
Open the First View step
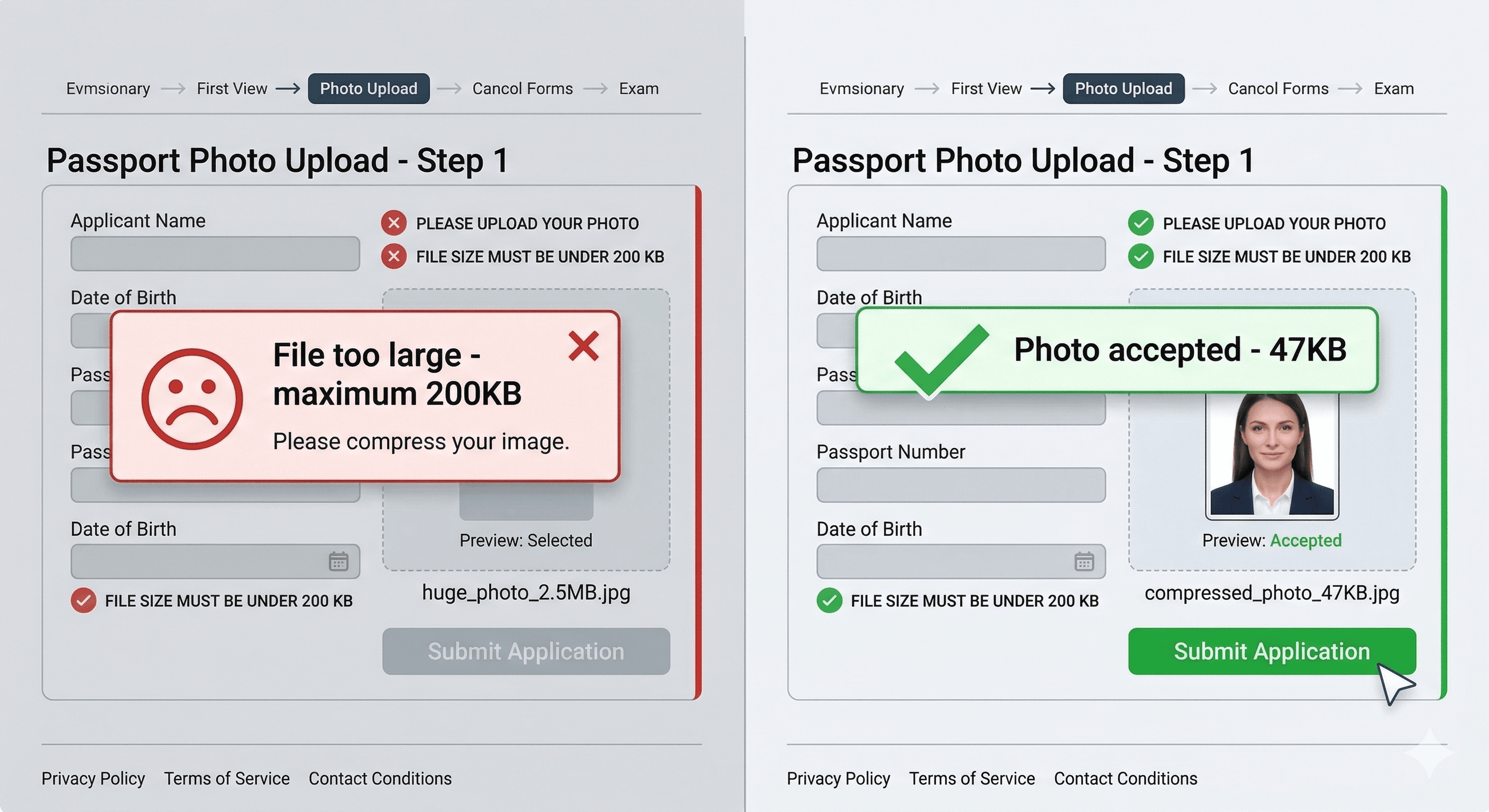coord(231,88)
